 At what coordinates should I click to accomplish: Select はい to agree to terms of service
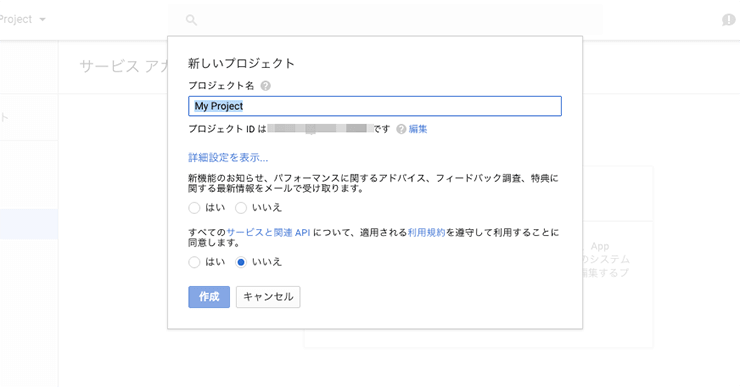point(194,262)
